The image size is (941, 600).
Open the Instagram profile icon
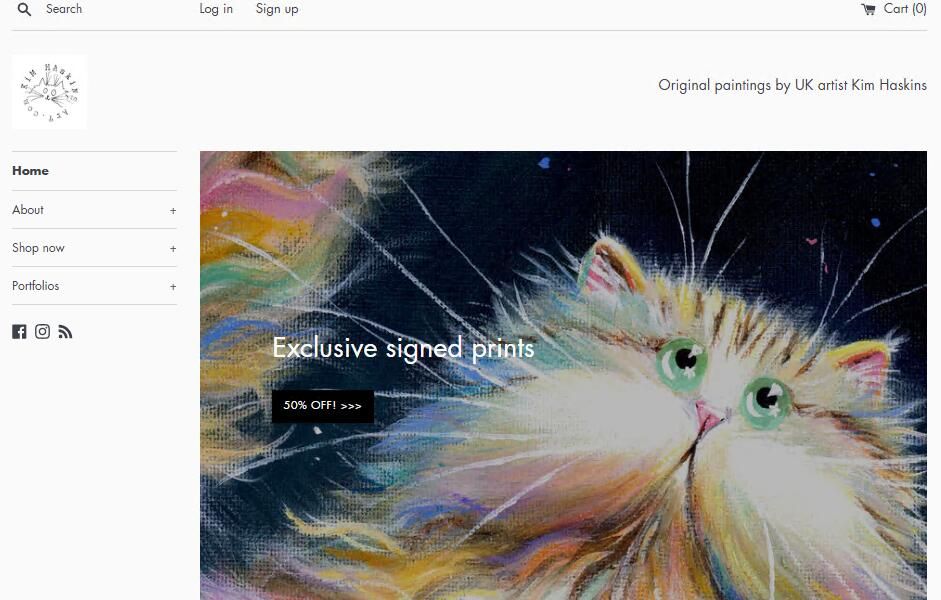pos(42,331)
